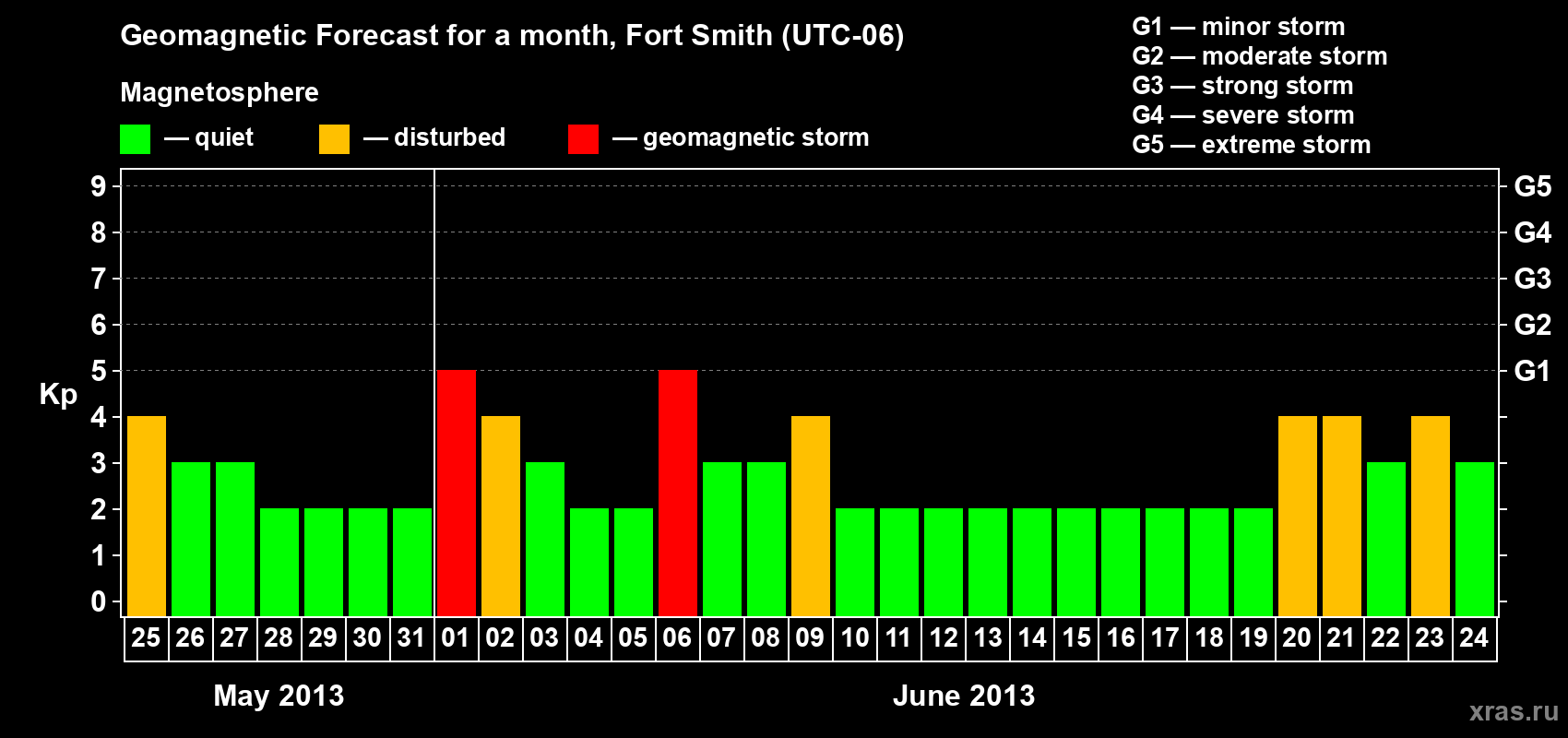Click the 'G1 — minor storm' legend line

coord(1239,27)
